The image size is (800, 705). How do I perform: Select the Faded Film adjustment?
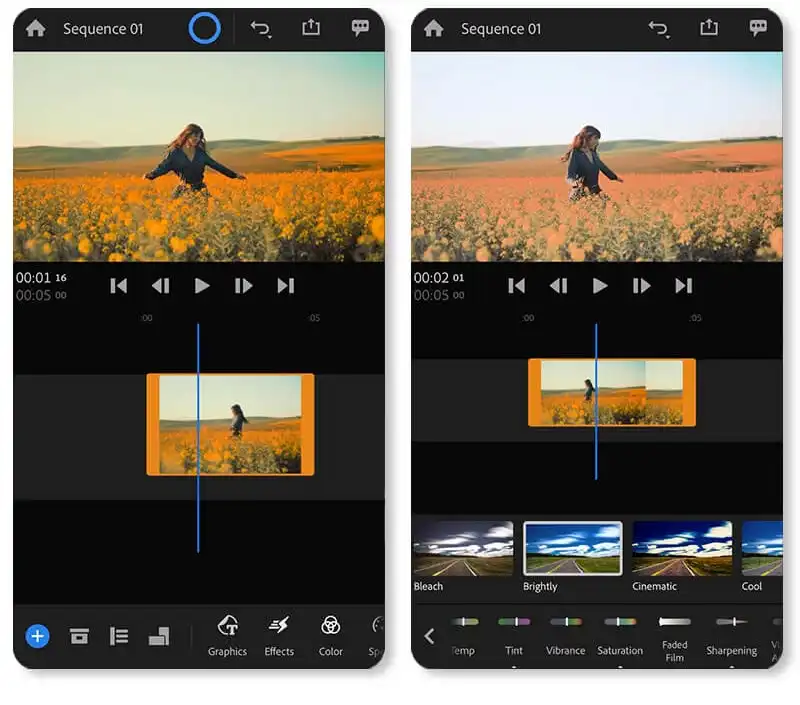pyautogui.click(x=674, y=639)
